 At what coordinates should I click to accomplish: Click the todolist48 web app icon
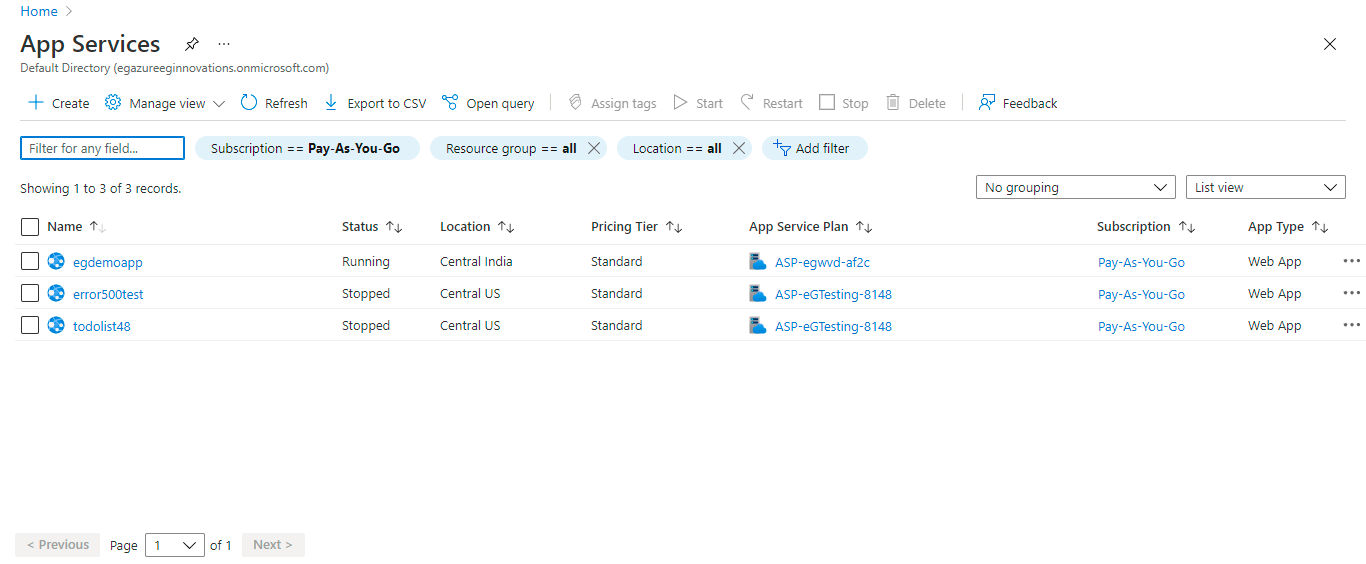56,325
